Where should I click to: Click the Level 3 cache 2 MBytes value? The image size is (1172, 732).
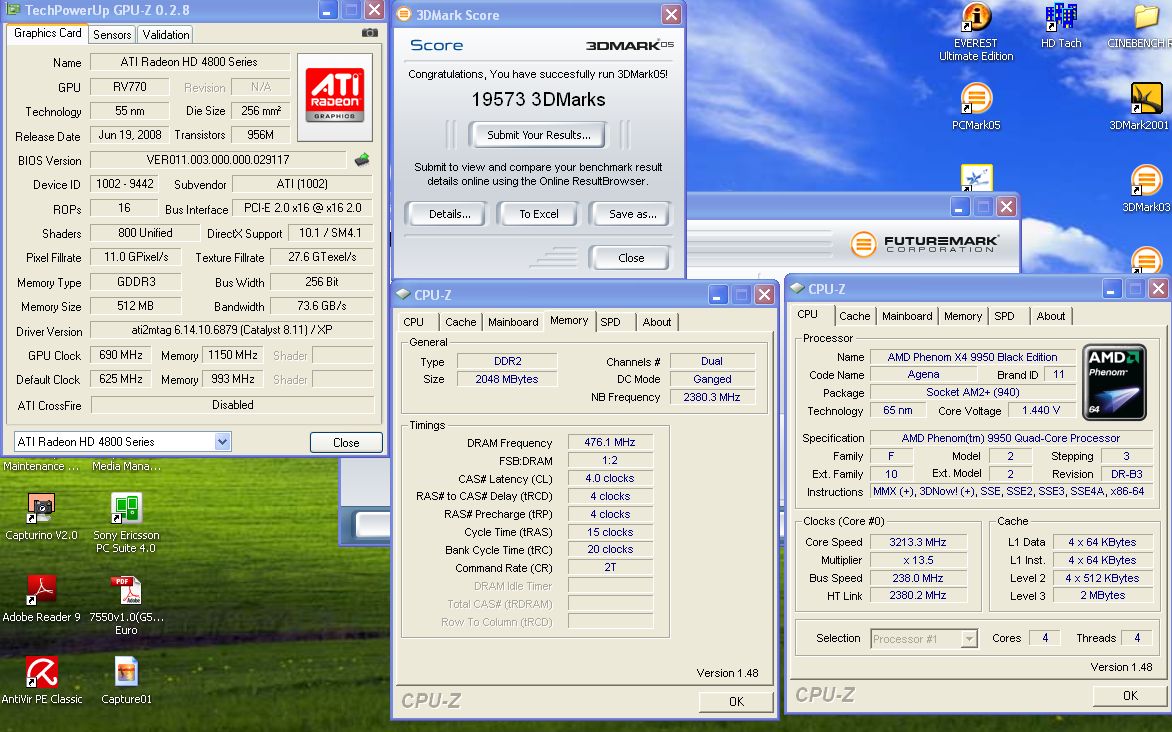click(x=1102, y=596)
